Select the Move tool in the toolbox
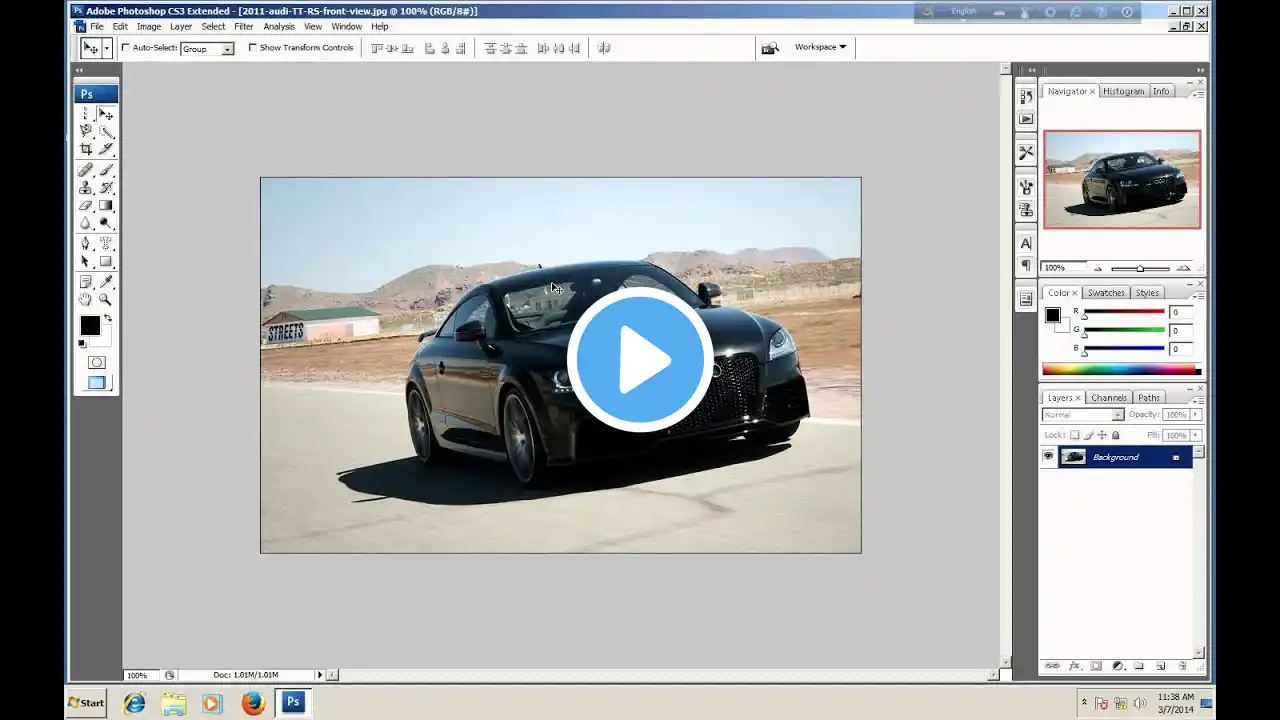This screenshot has width=1280, height=720. 105,114
